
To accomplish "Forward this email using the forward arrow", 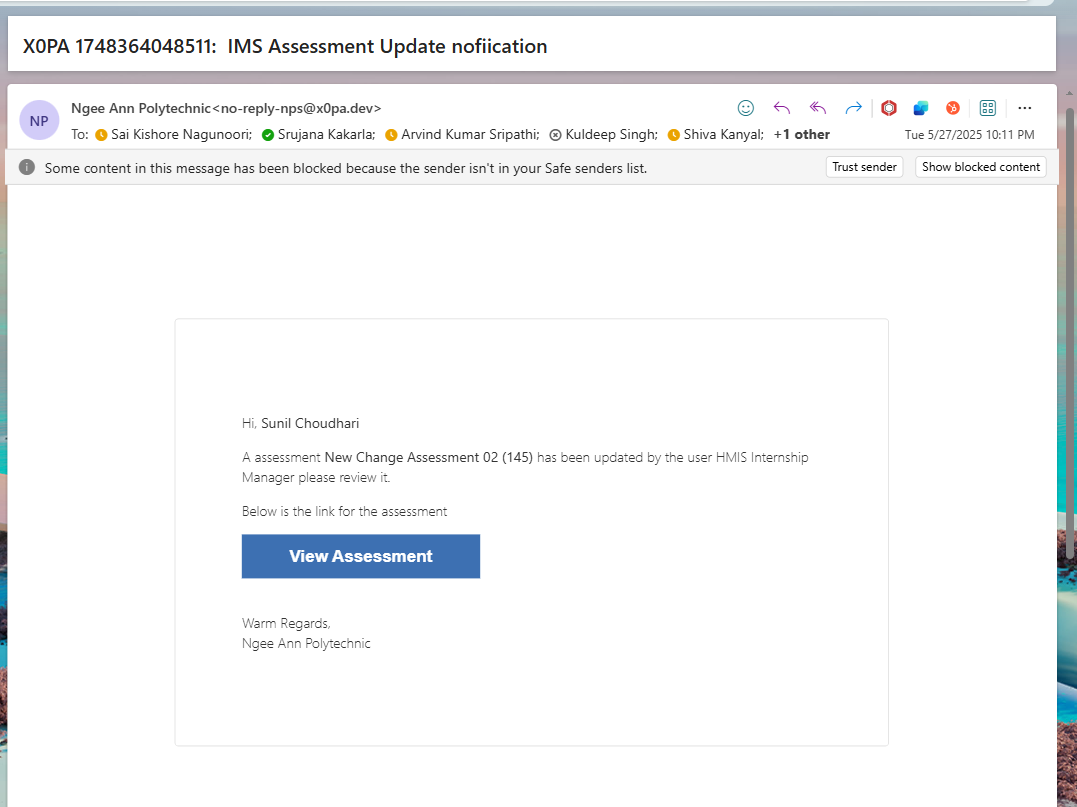I will [x=853, y=108].
